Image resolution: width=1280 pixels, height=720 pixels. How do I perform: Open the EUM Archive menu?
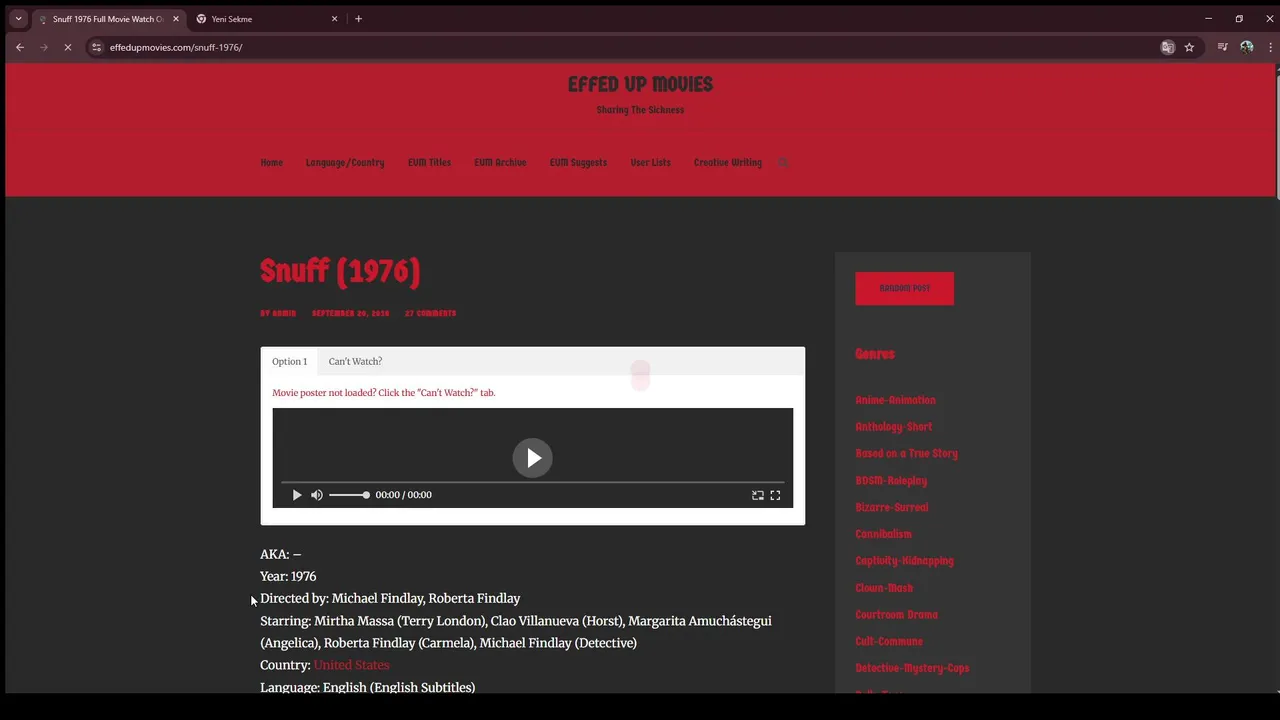coord(500,163)
